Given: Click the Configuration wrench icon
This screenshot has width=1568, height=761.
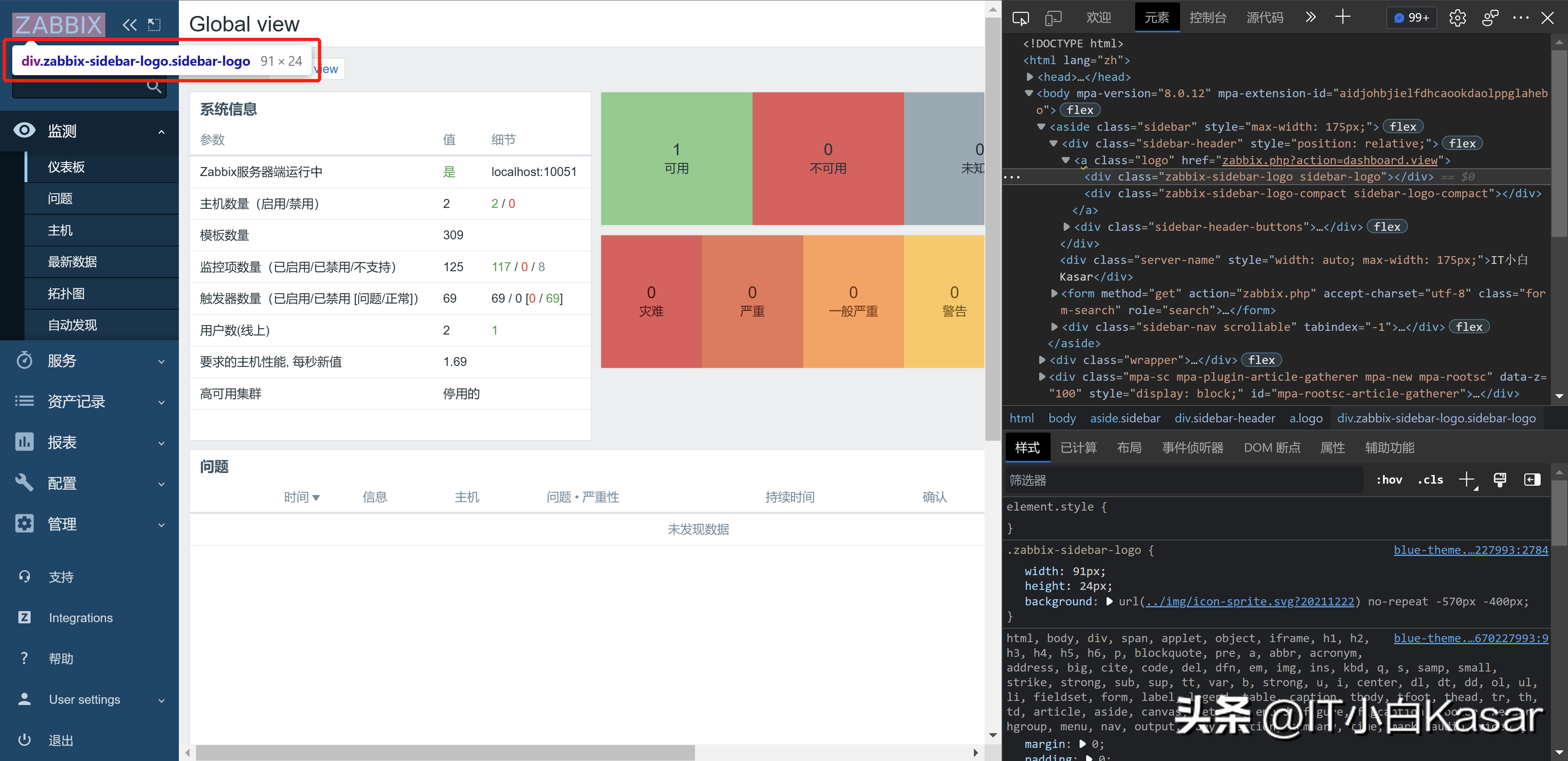Looking at the screenshot, I should (x=24, y=483).
